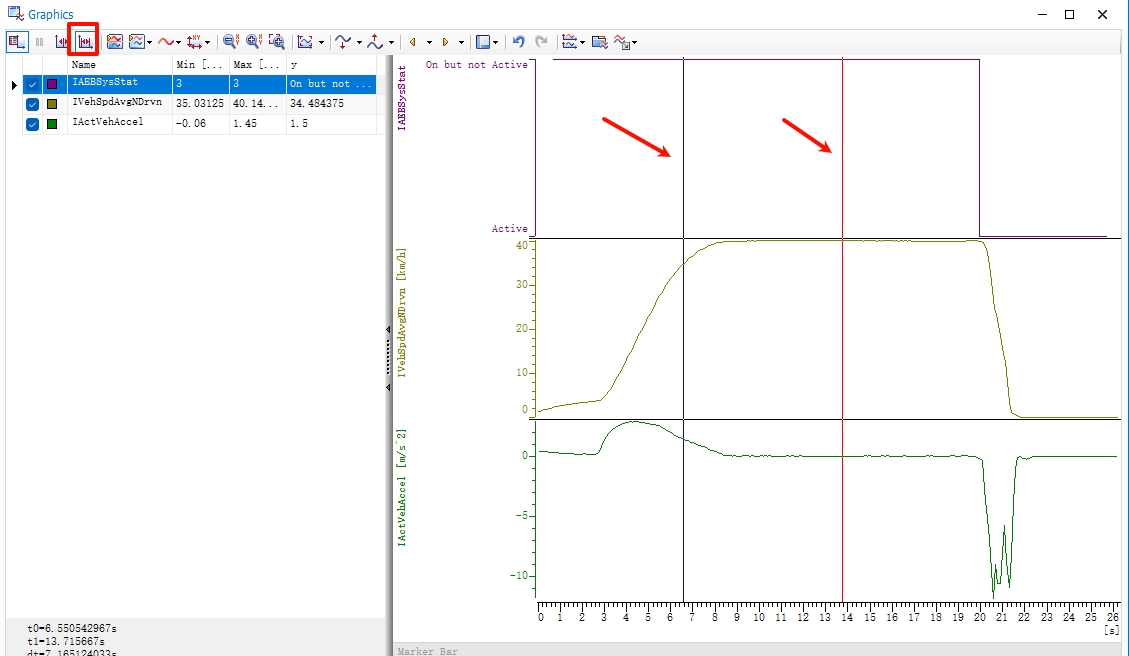Image resolution: width=1129 pixels, height=656 pixels.
Task: Uncheck the IAEBSysStat signal checkbox
Action: (33, 84)
